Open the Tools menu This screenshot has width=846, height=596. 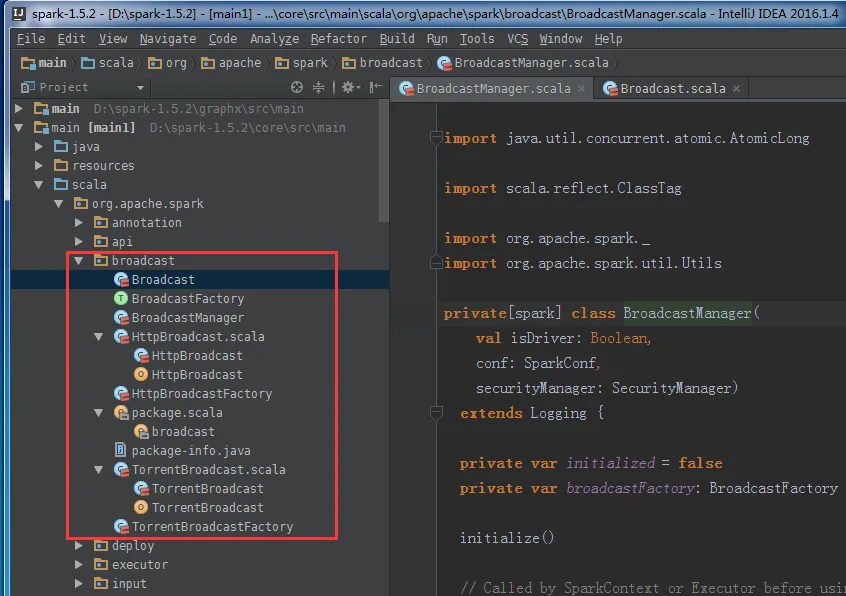coord(476,39)
